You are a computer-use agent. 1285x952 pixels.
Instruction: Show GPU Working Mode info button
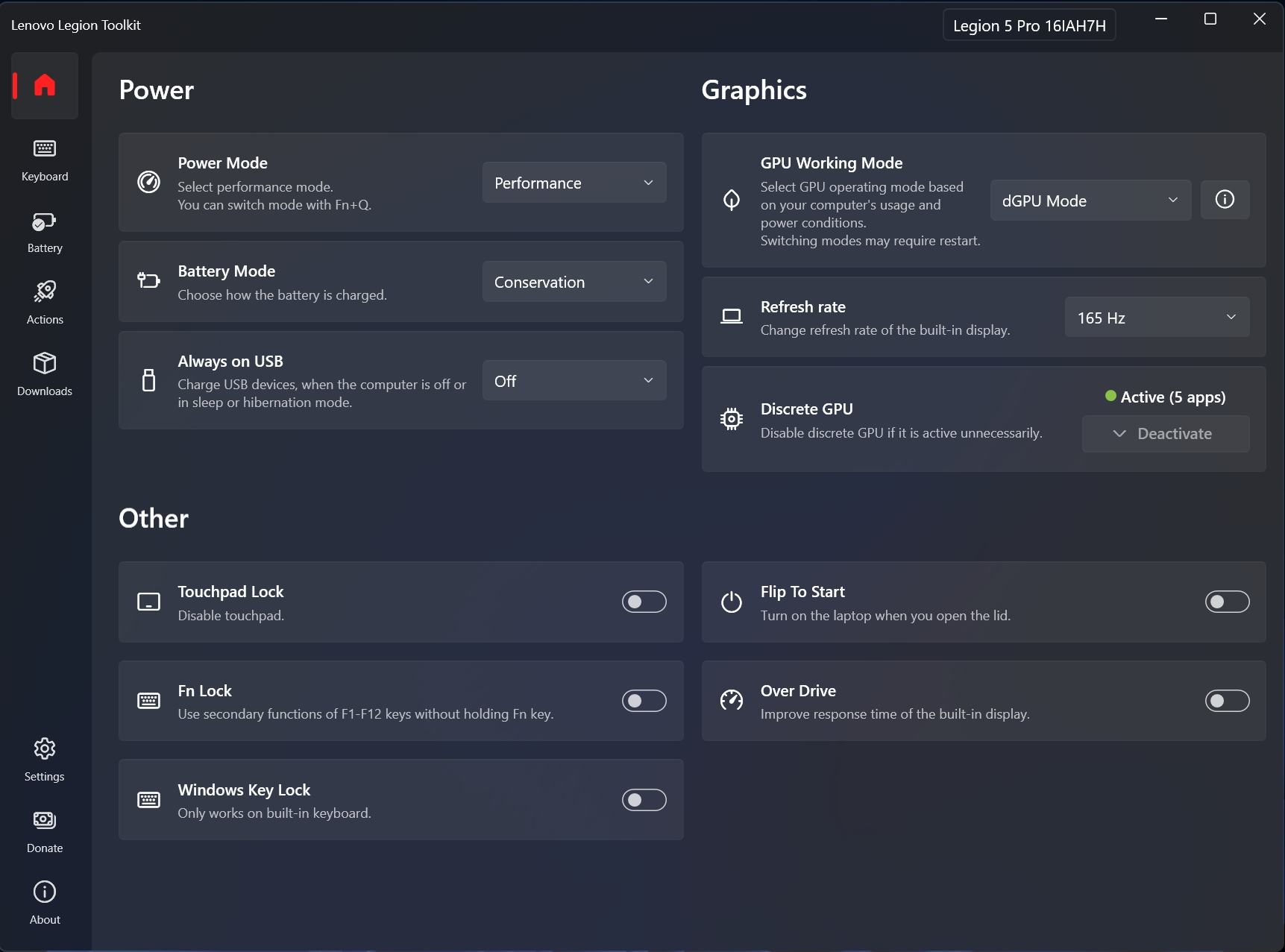tap(1225, 200)
